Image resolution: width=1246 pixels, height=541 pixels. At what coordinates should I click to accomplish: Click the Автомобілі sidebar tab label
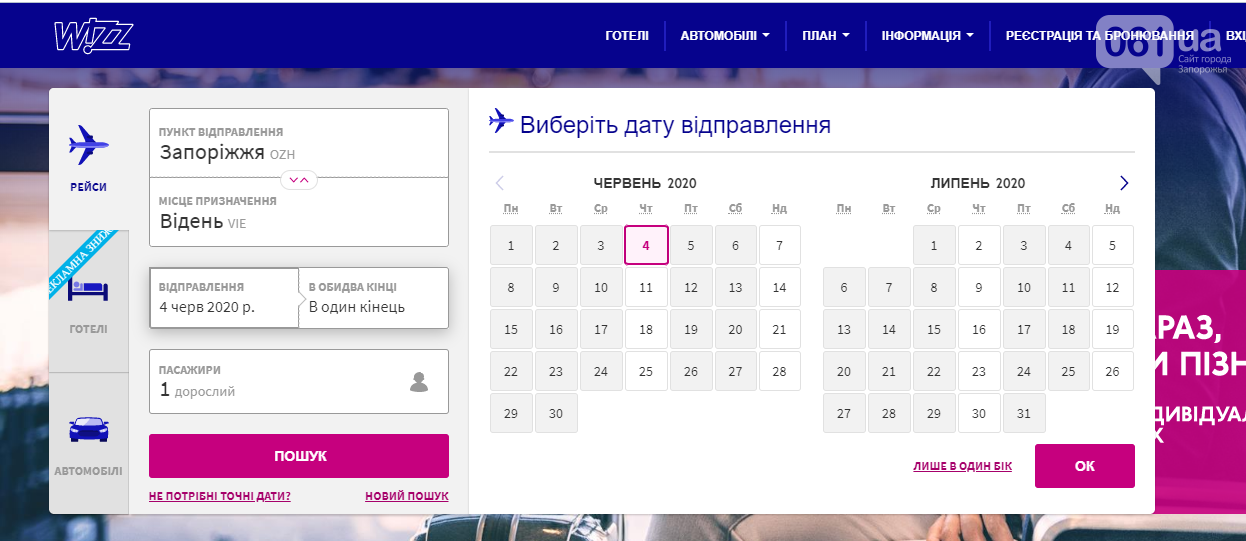click(x=89, y=471)
